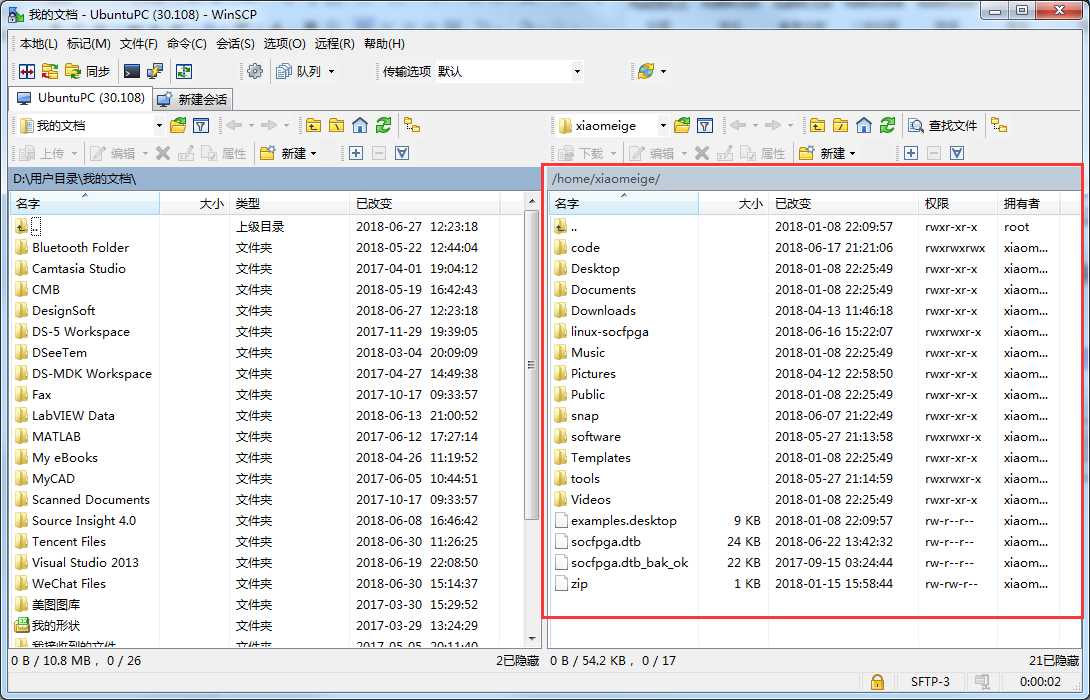
Task: Open the 选项(O) menu
Action: (x=284, y=44)
